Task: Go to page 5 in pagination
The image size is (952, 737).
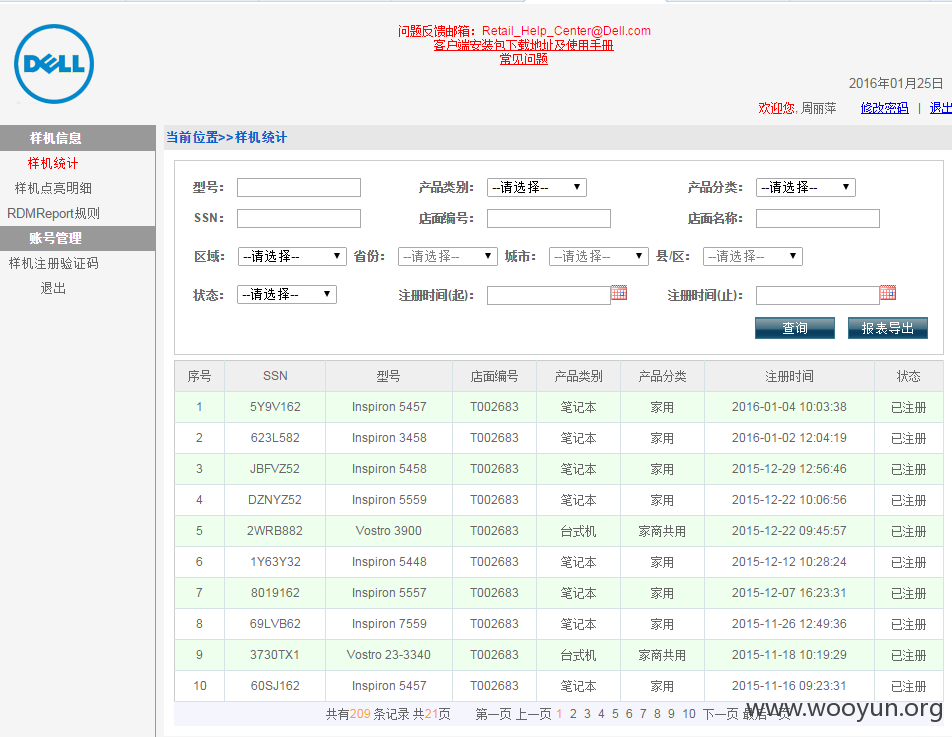Action: (x=615, y=714)
